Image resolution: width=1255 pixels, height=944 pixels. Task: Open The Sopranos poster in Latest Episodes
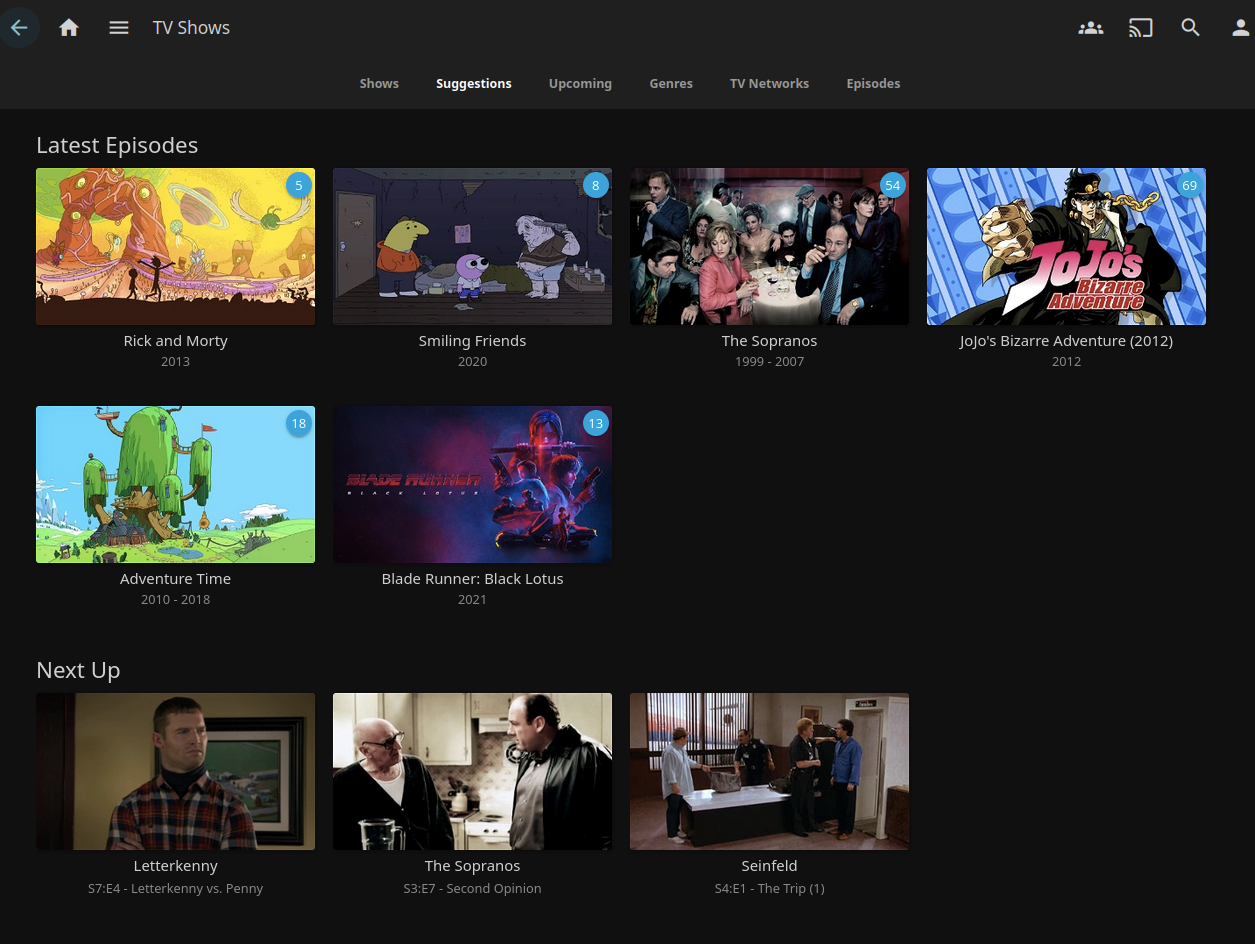click(x=769, y=246)
